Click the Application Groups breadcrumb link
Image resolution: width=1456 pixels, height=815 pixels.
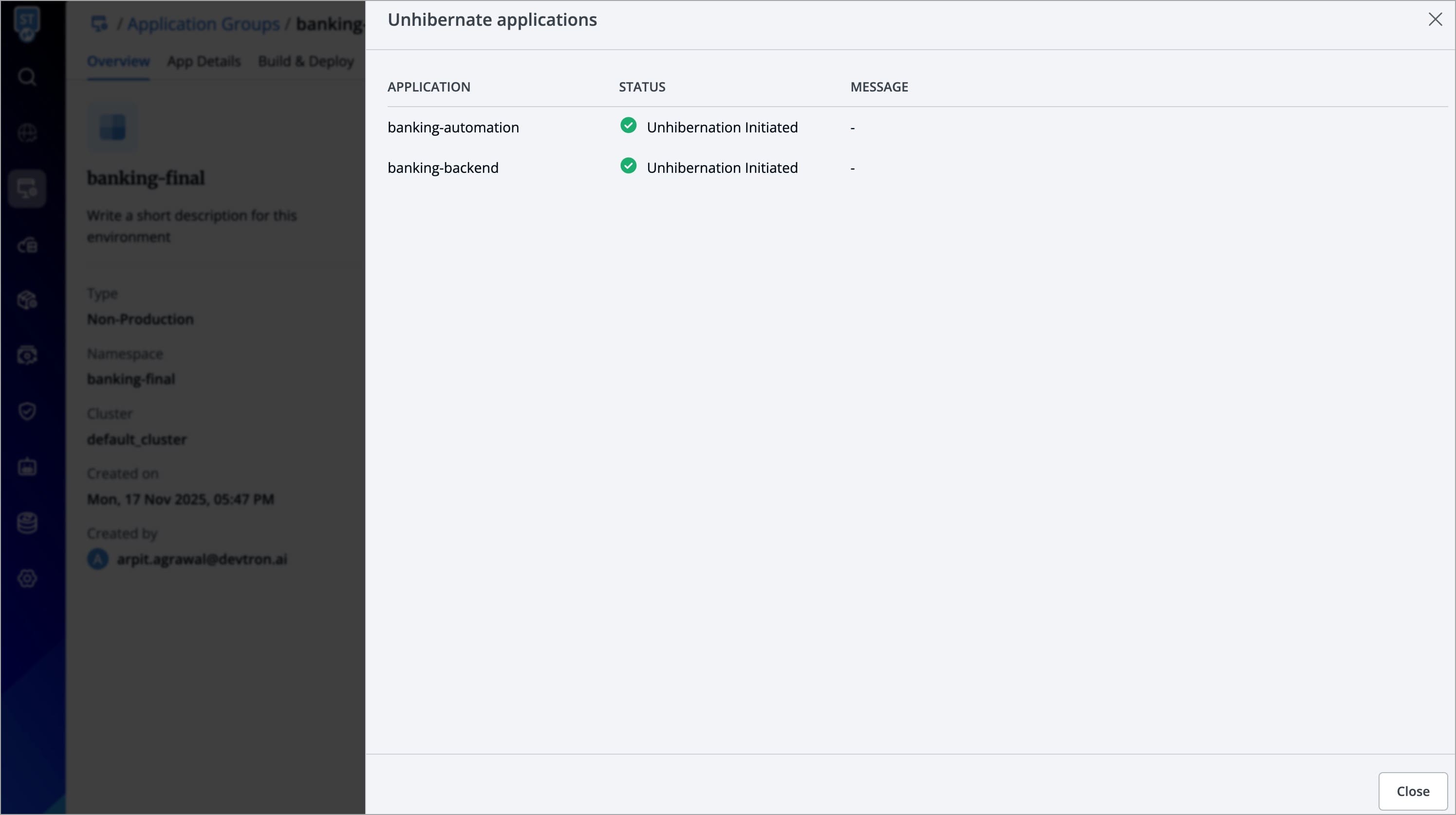point(203,24)
